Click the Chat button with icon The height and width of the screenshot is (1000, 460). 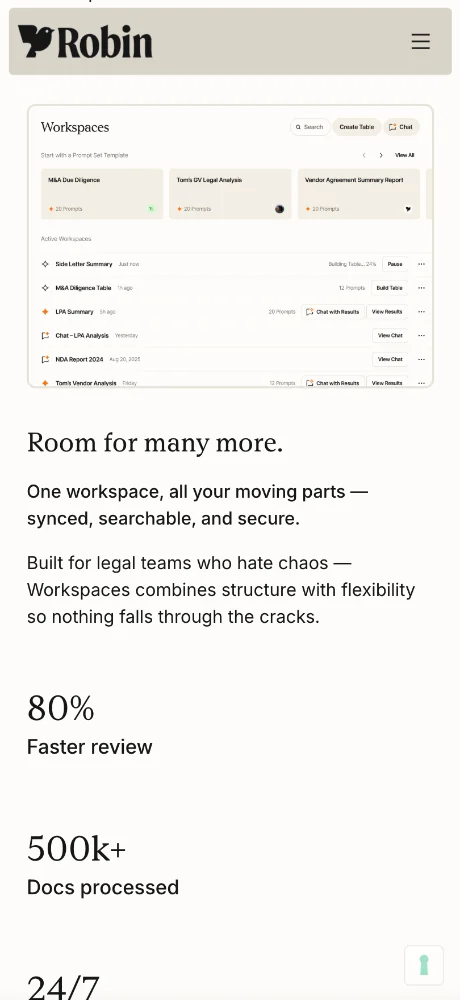coord(401,127)
